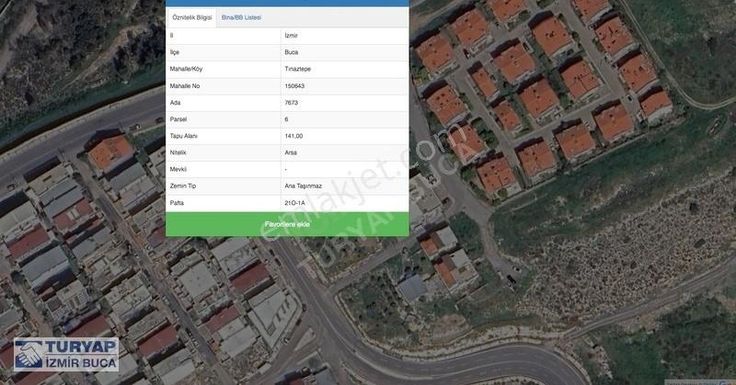Image resolution: width=736 pixels, height=385 pixels.
Task: Open the Bina/BB Listesi tab
Action: (241, 17)
